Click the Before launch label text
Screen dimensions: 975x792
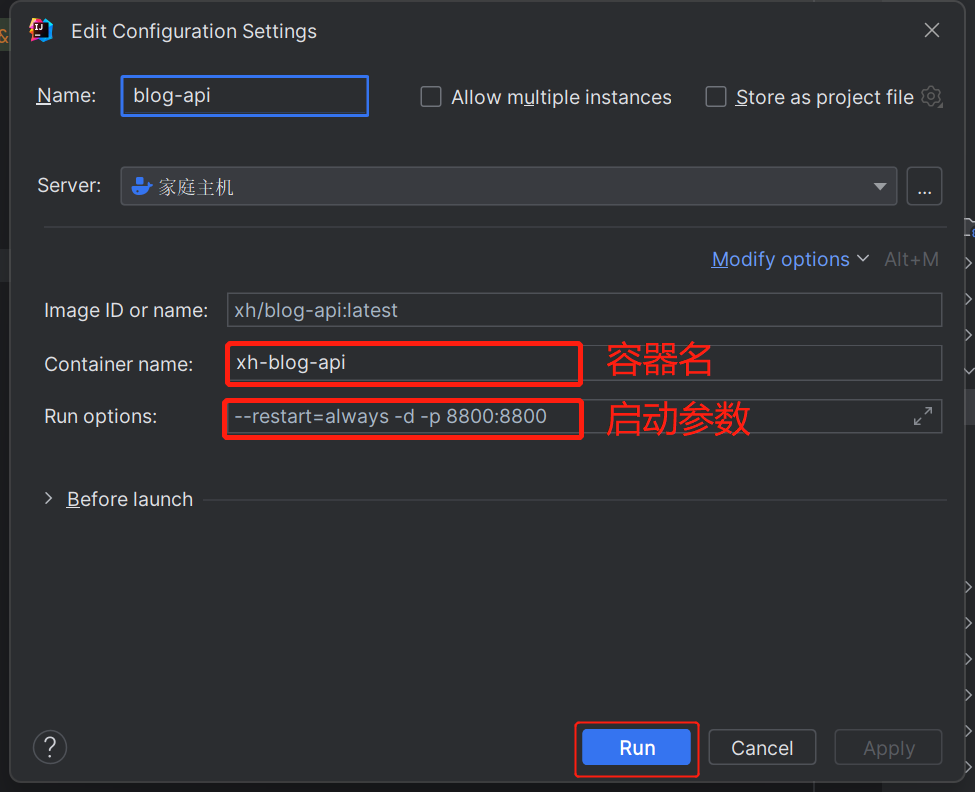(130, 499)
